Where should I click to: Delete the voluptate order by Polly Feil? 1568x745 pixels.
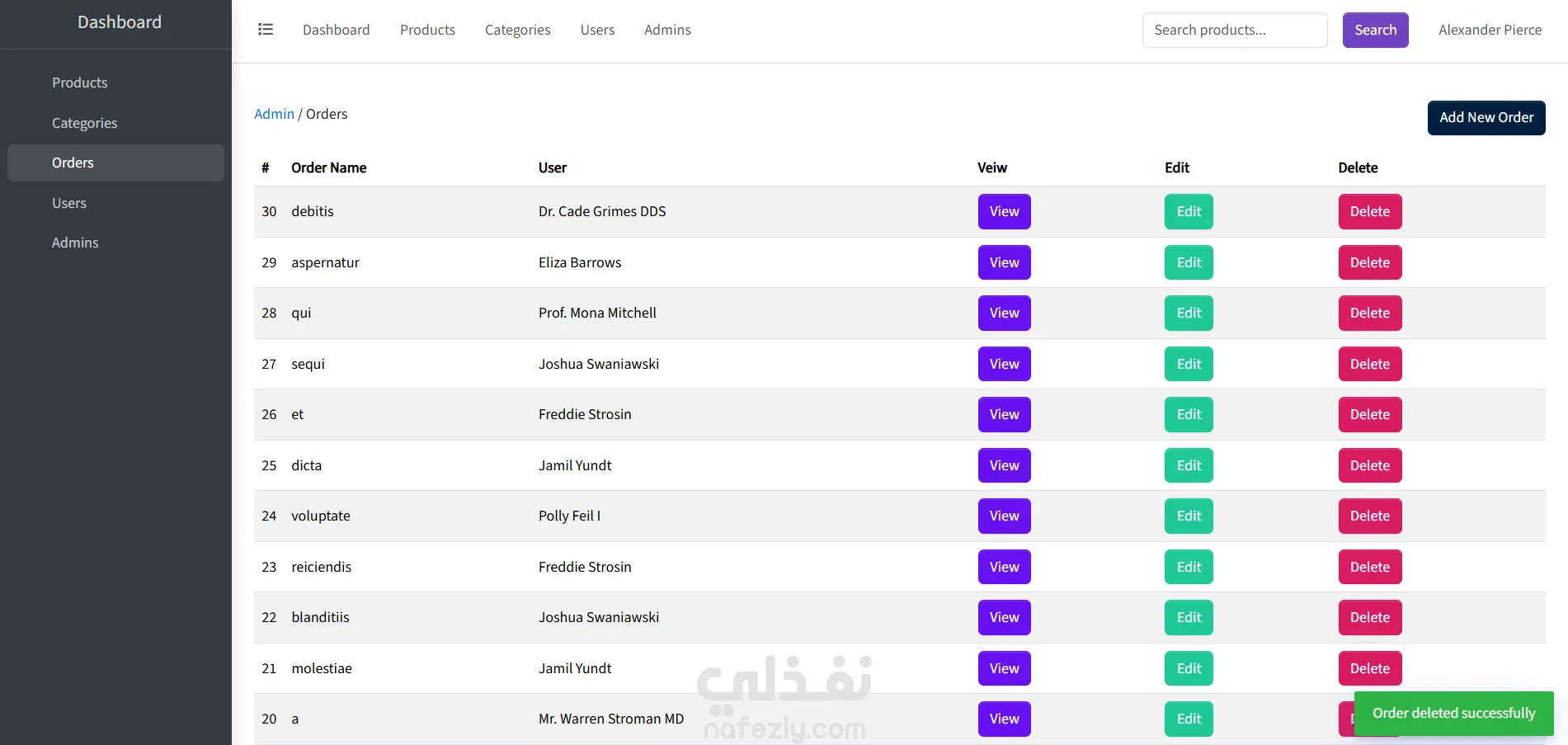[x=1369, y=516]
